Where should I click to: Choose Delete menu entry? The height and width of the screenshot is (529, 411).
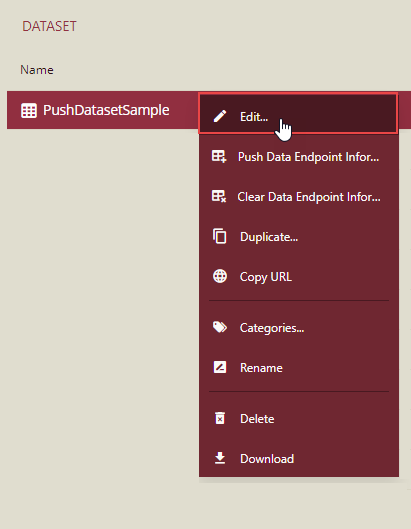click(x=298, y=419)
